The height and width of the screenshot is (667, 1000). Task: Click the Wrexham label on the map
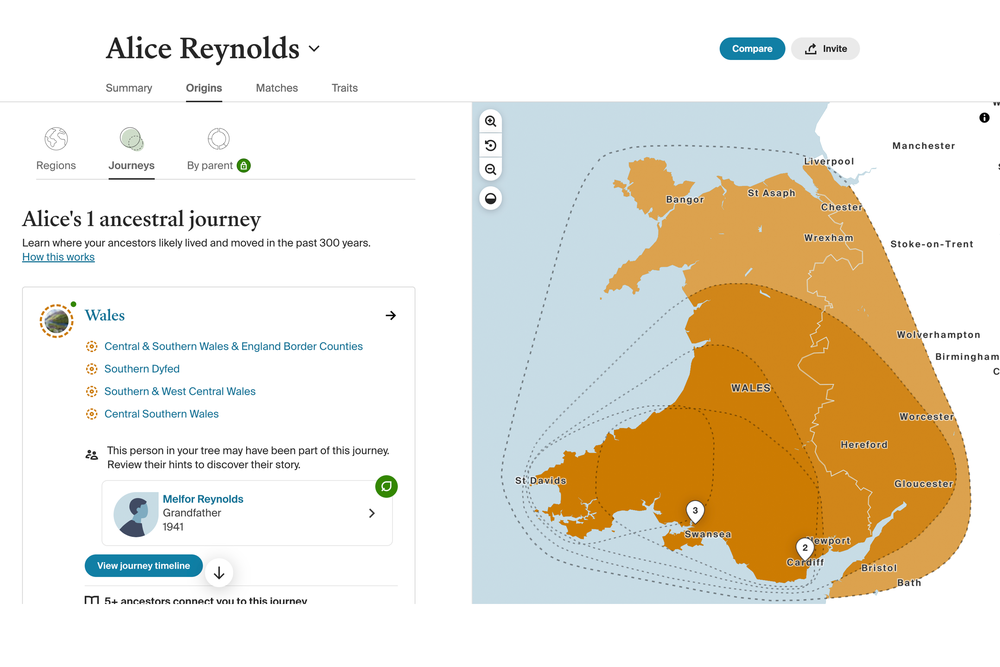(x=828, y=238)
